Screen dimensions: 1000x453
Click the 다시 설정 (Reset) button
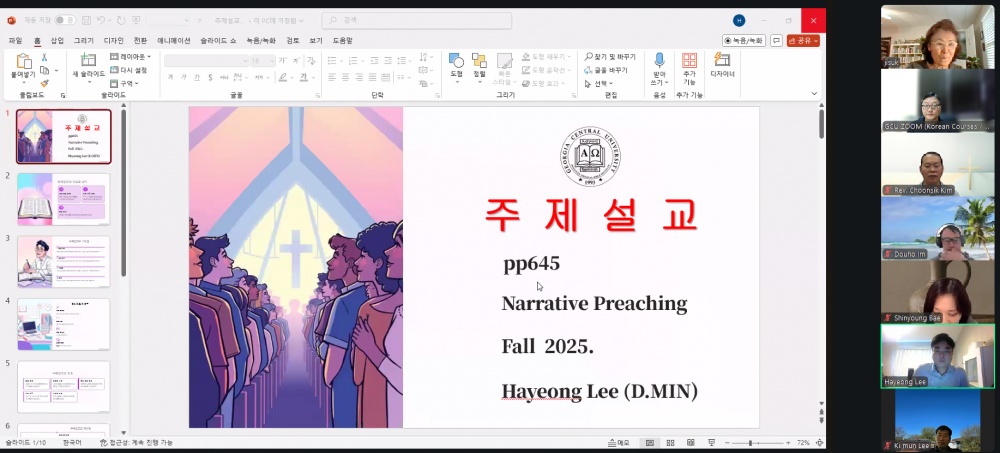tap(129, 70)
